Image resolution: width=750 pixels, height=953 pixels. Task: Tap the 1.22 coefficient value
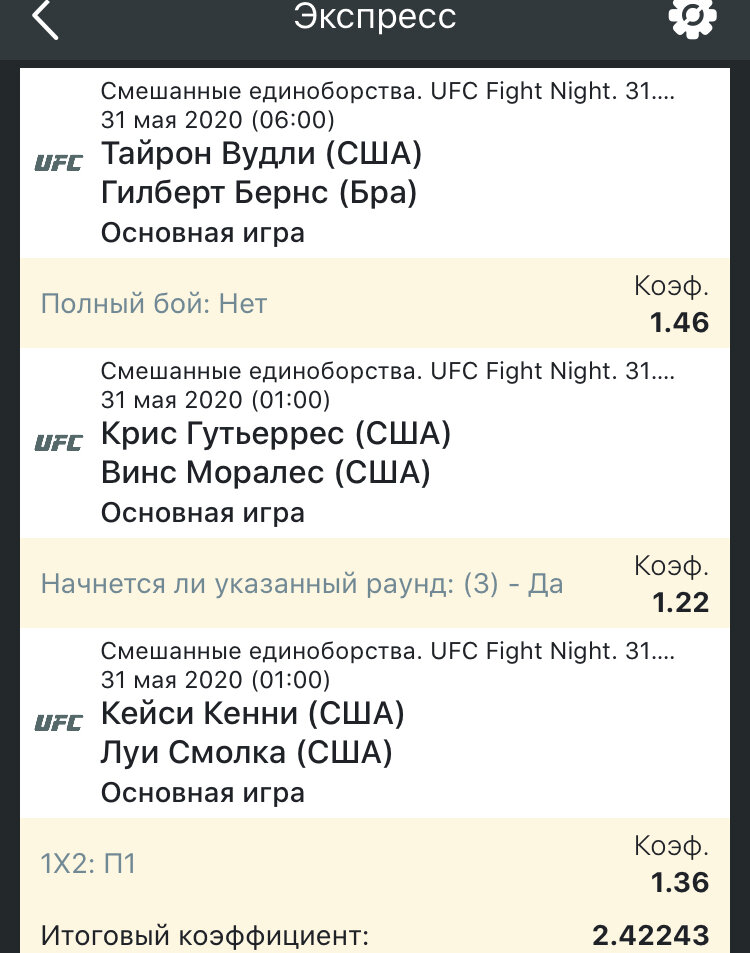click(680, 602)
